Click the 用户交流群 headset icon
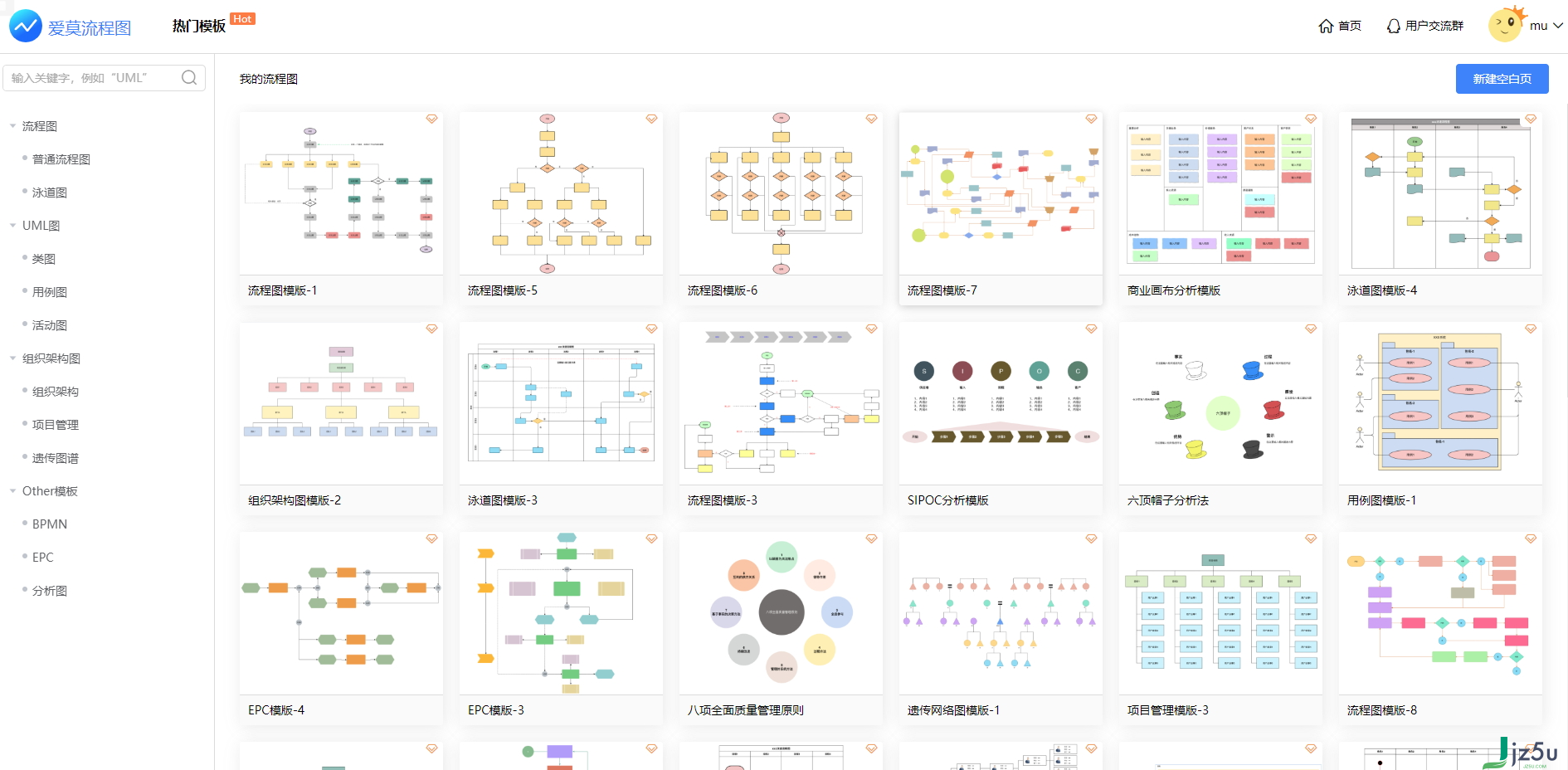 [x=1394, y=26]
